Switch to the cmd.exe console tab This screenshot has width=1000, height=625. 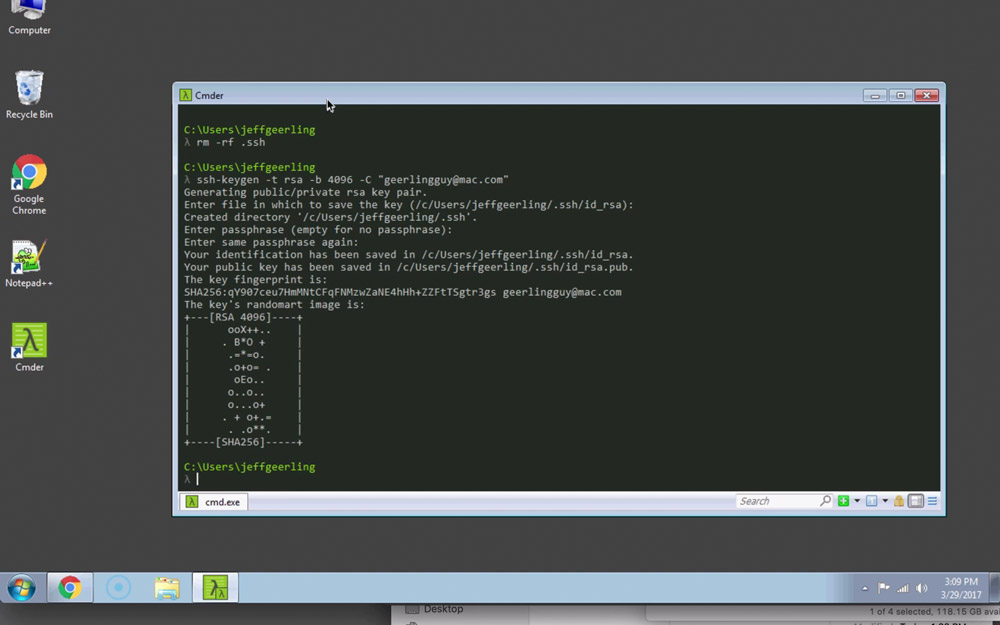(x=214, y=502)
